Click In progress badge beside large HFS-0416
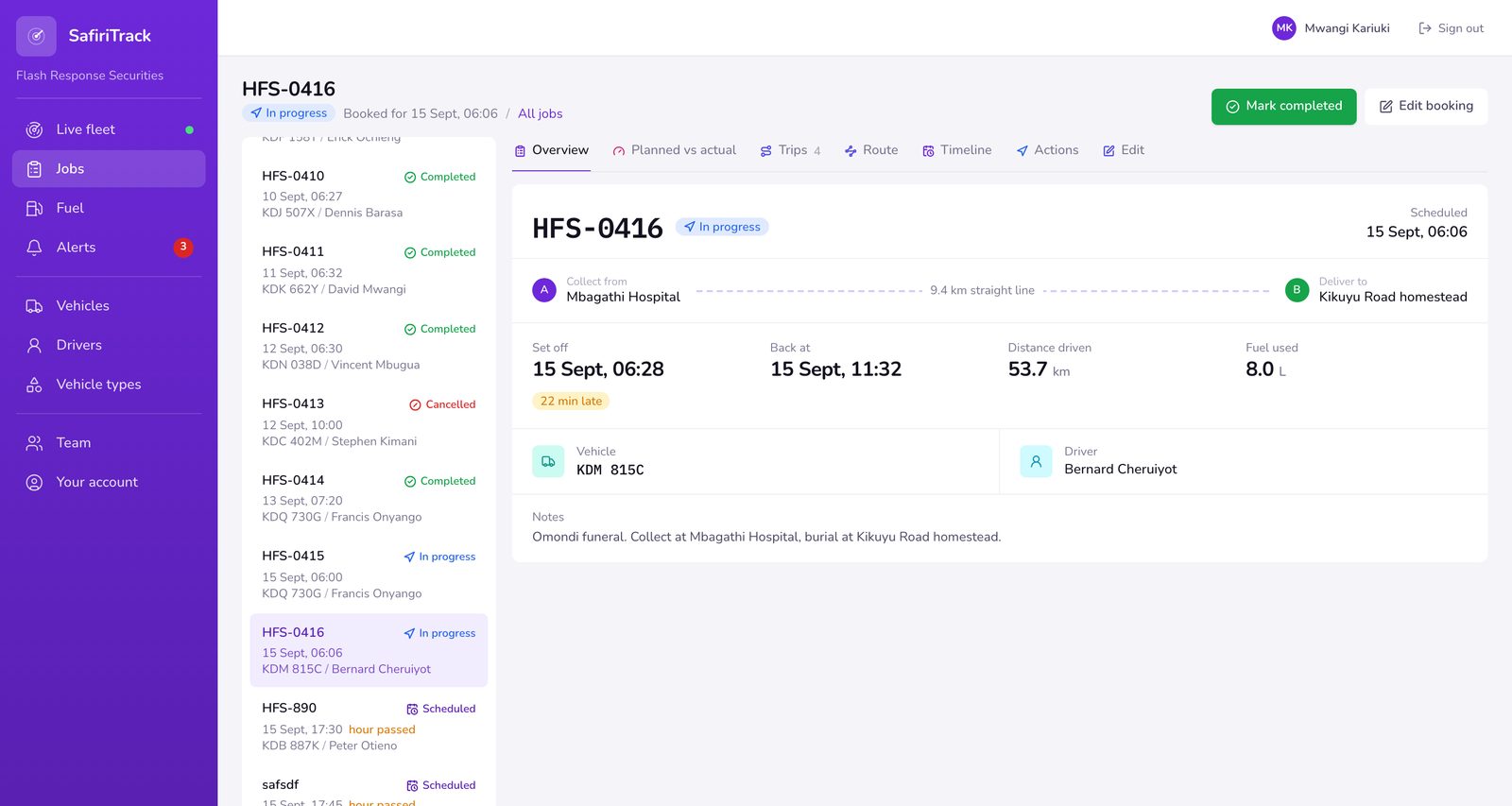This screenshot has height=806, width=1512. 722,227
